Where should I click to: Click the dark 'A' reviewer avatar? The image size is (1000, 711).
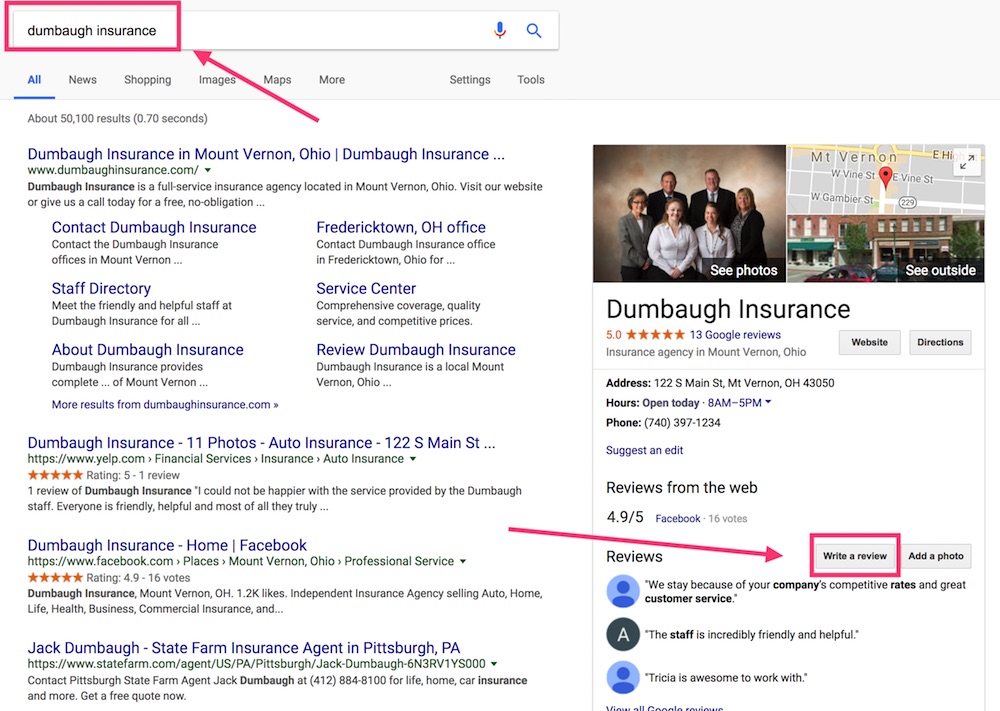pos(623,634)
